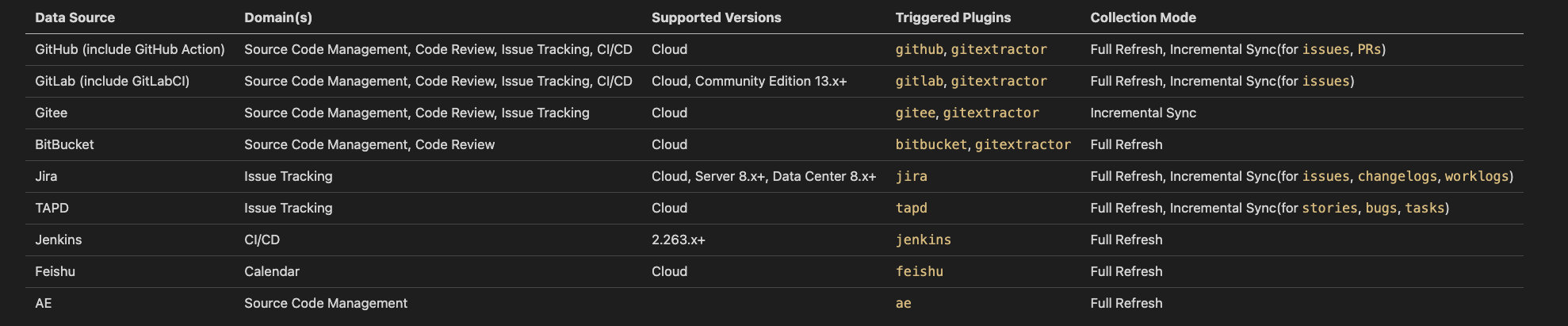Click the Supported Versions column header
1568x326 pixels.
pyautogui.click(x=716, y=17)
